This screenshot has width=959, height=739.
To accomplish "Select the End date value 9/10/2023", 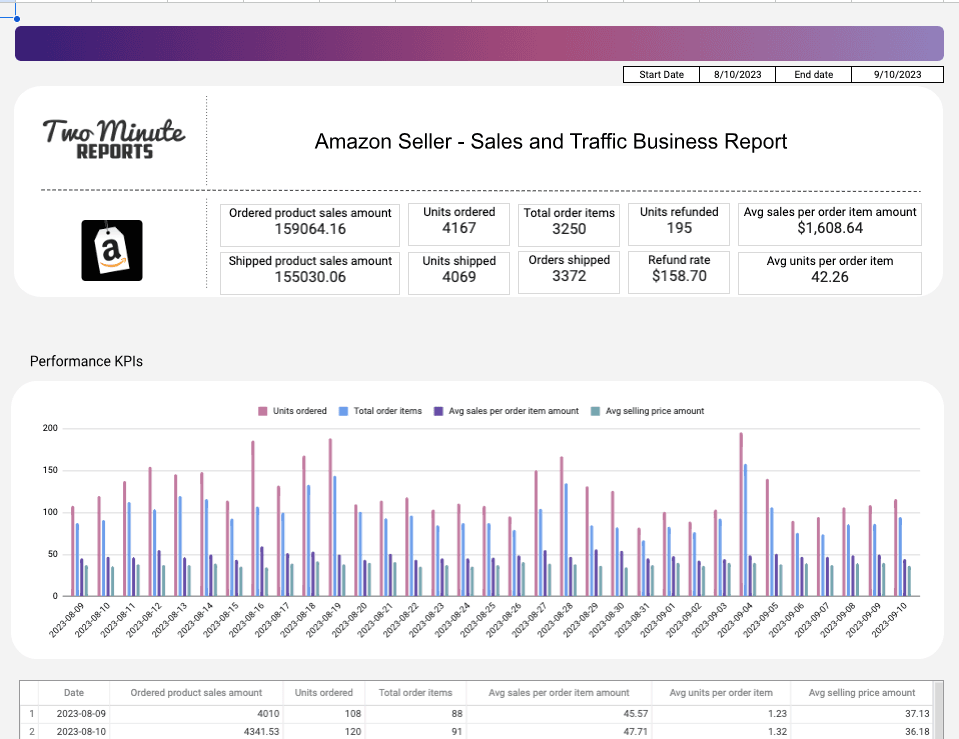I will pyautogui.click(x=897, y=75).
